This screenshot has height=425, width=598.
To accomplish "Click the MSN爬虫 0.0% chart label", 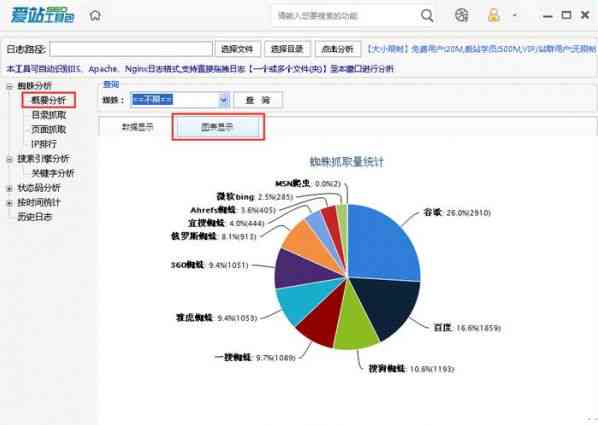I will pyautogui.click(x=308, y=184).
